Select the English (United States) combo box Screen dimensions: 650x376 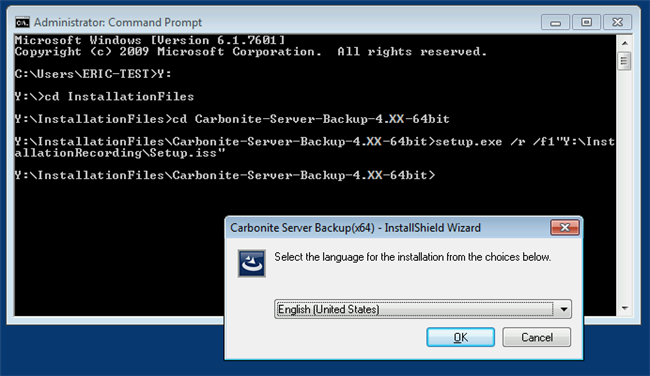pos(422,309)
